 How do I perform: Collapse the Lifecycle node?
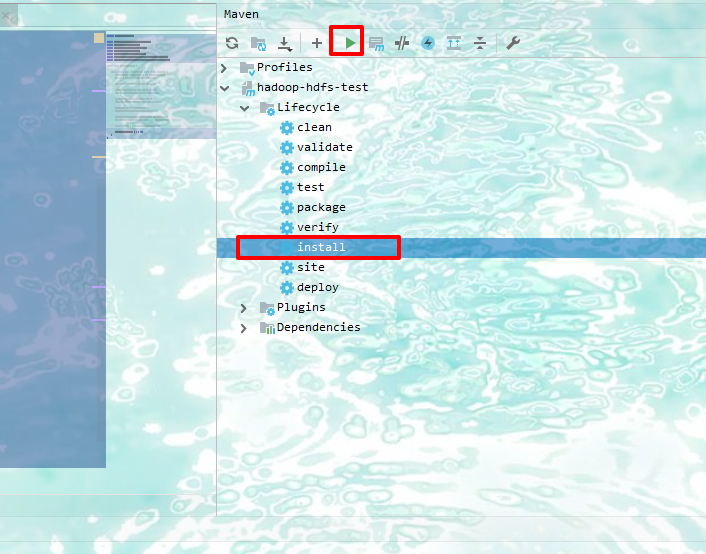tap(244, 108)
